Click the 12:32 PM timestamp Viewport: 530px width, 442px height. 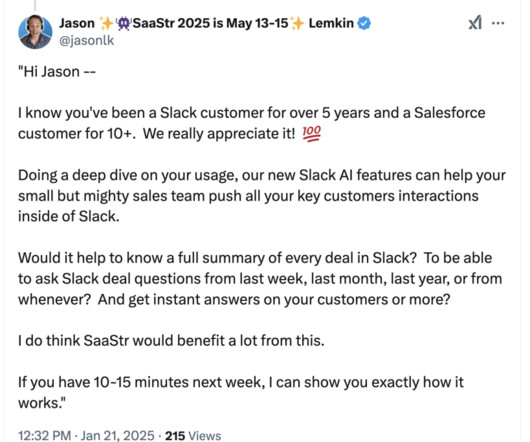point(45,436)
